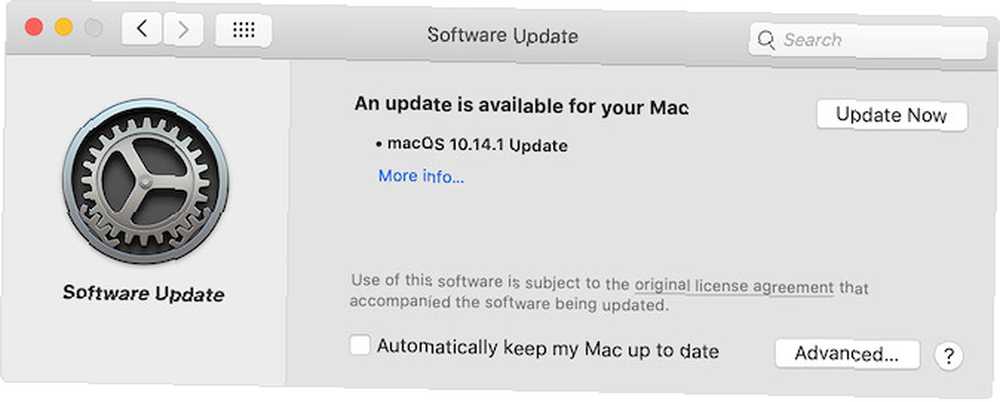Screen dimensions: 1000x402
Task: Click the Software Update window title
Action: tap(502, 35)
